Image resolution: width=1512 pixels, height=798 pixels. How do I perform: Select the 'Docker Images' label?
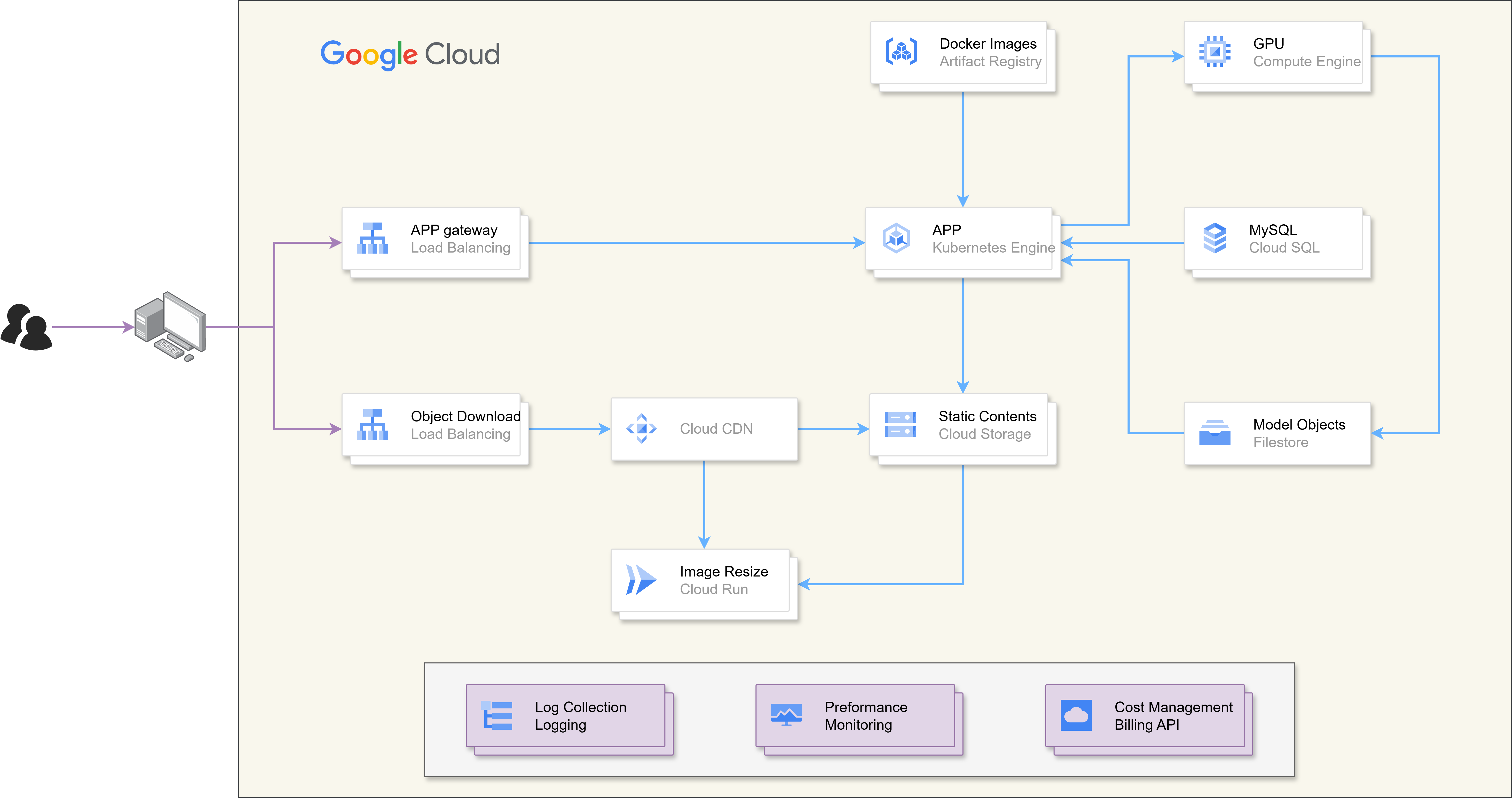(988, 43)
